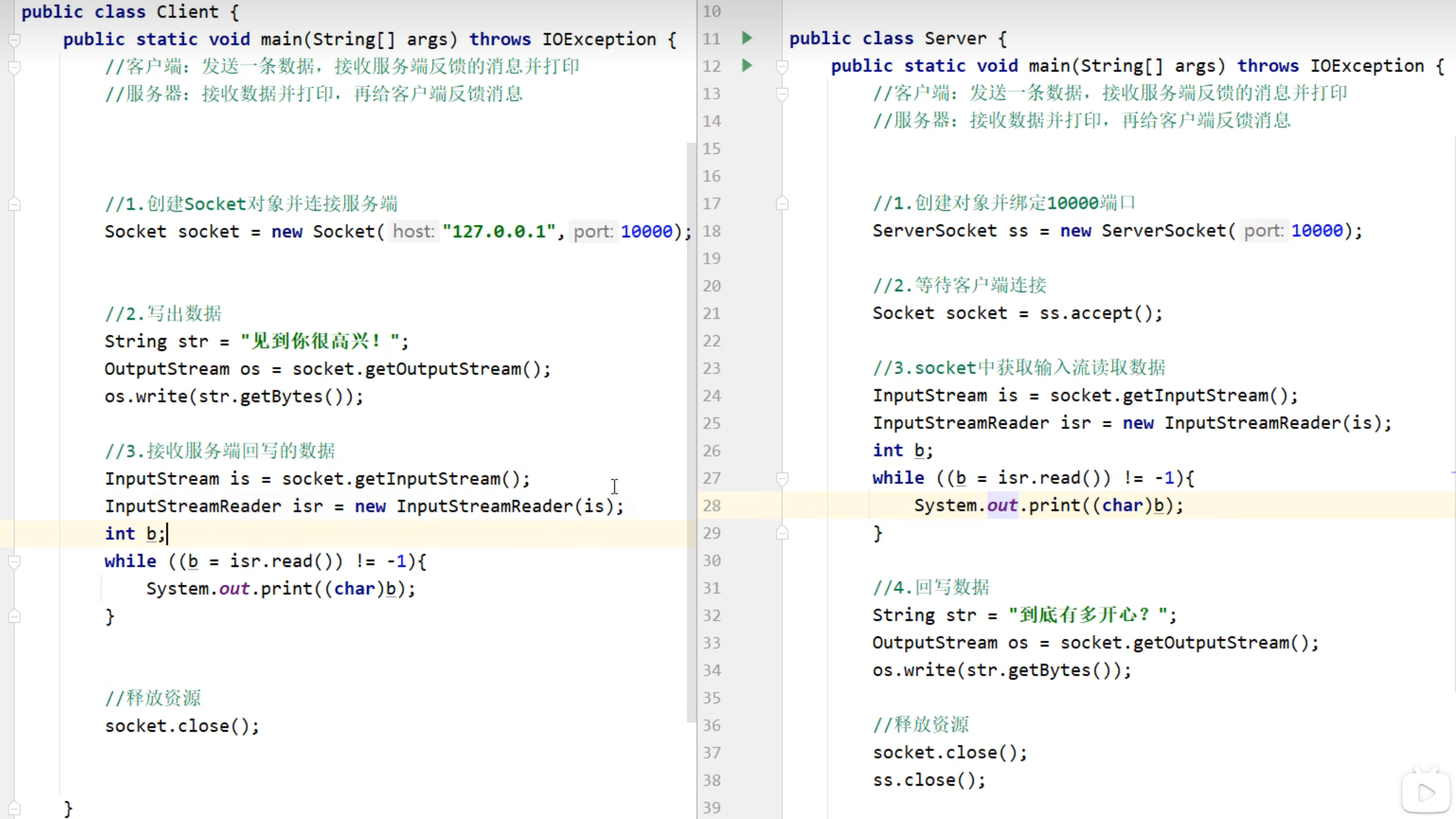
Task: Run Server main method from the gutter
Action: point(746,65)
